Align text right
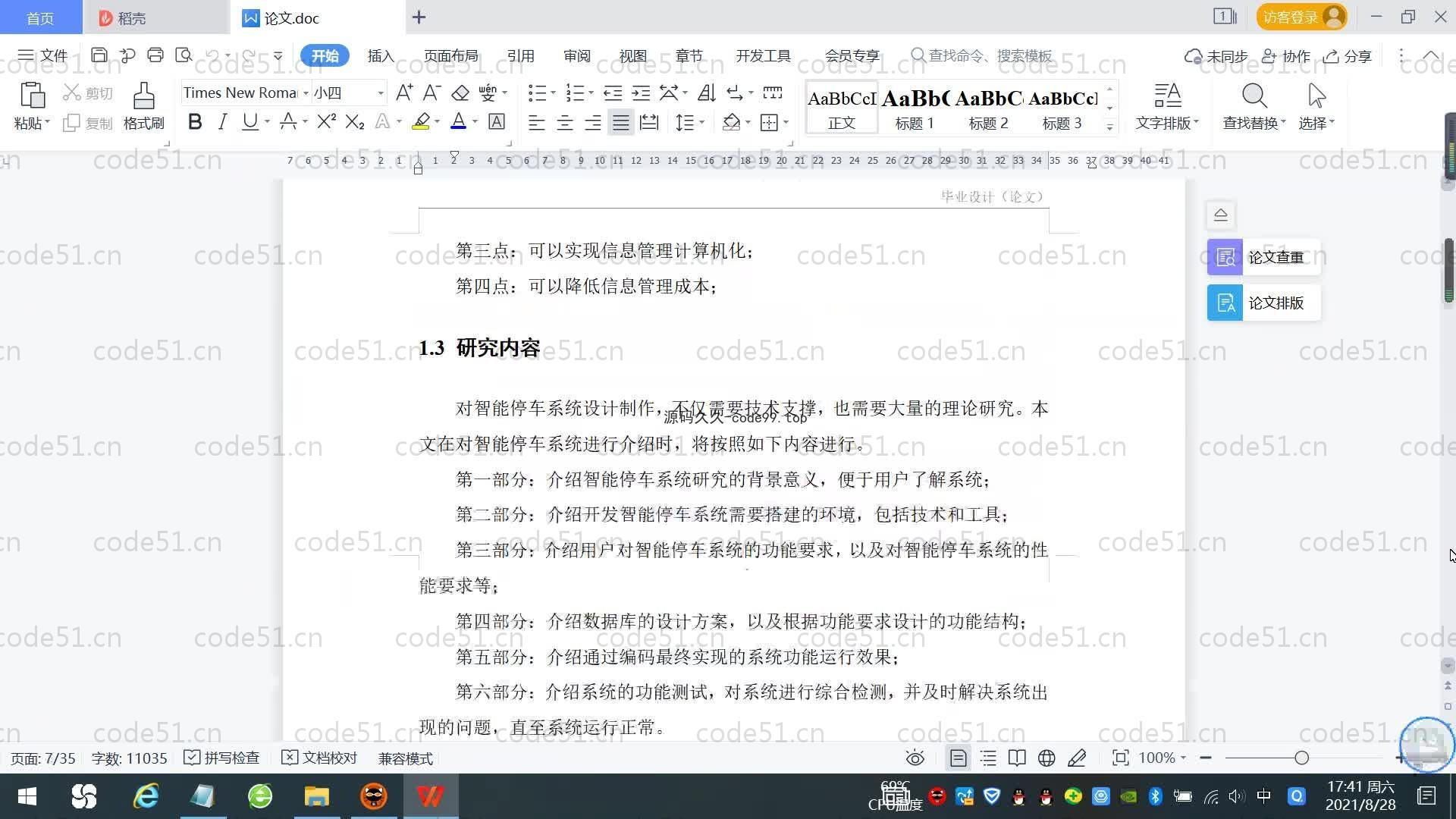The image size is (1456, 819). pyautogui.click(x=593, y=122)
